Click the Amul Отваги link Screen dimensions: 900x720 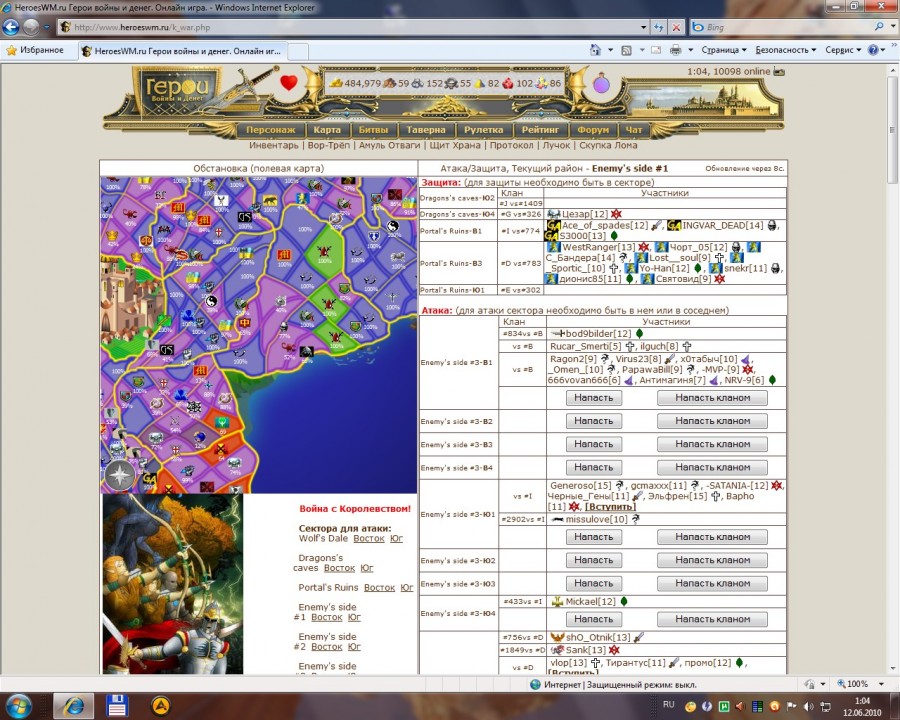click(390, 145)
